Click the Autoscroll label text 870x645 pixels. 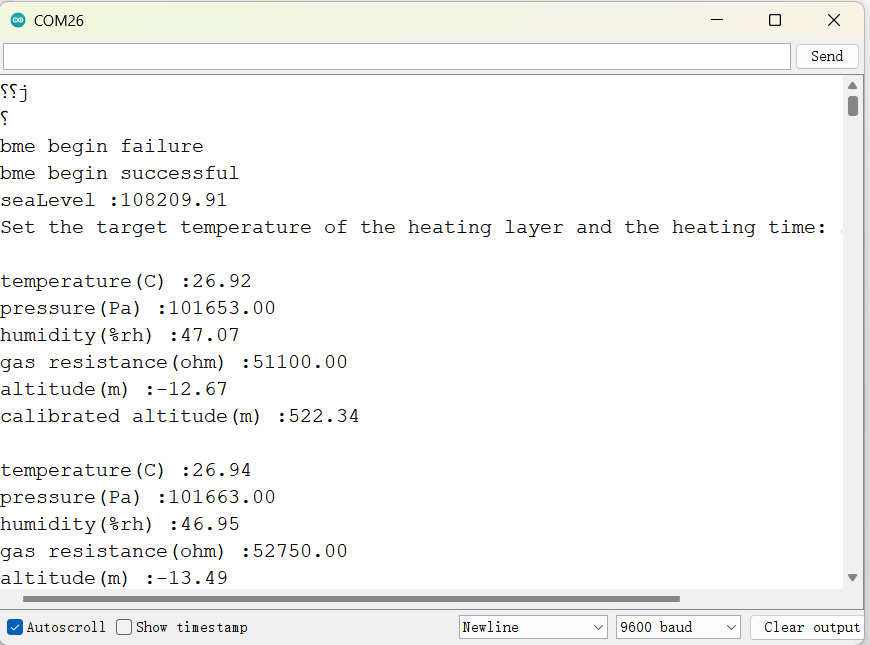point(66,627)
